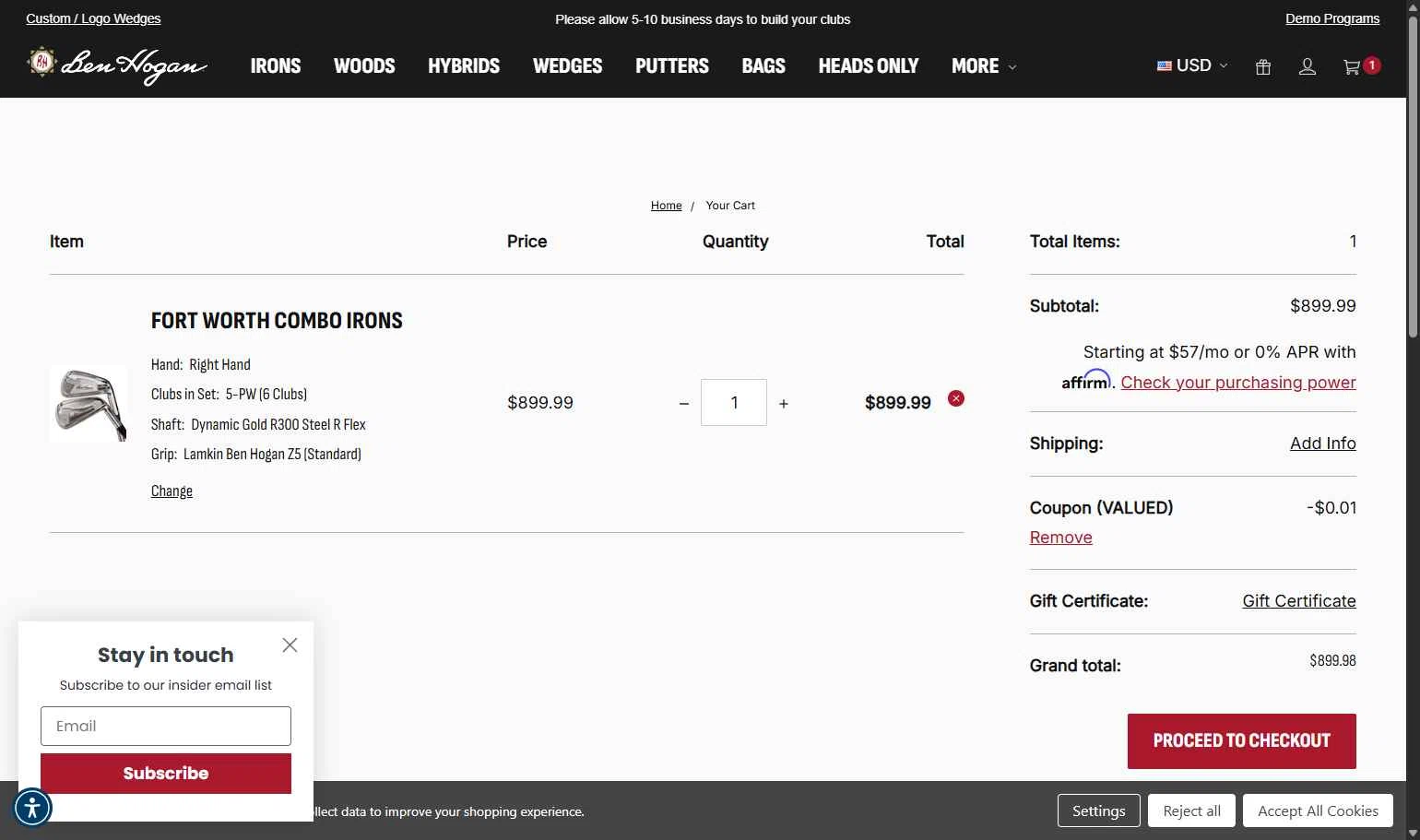Focus the quantity input field

tap(734, 402)
